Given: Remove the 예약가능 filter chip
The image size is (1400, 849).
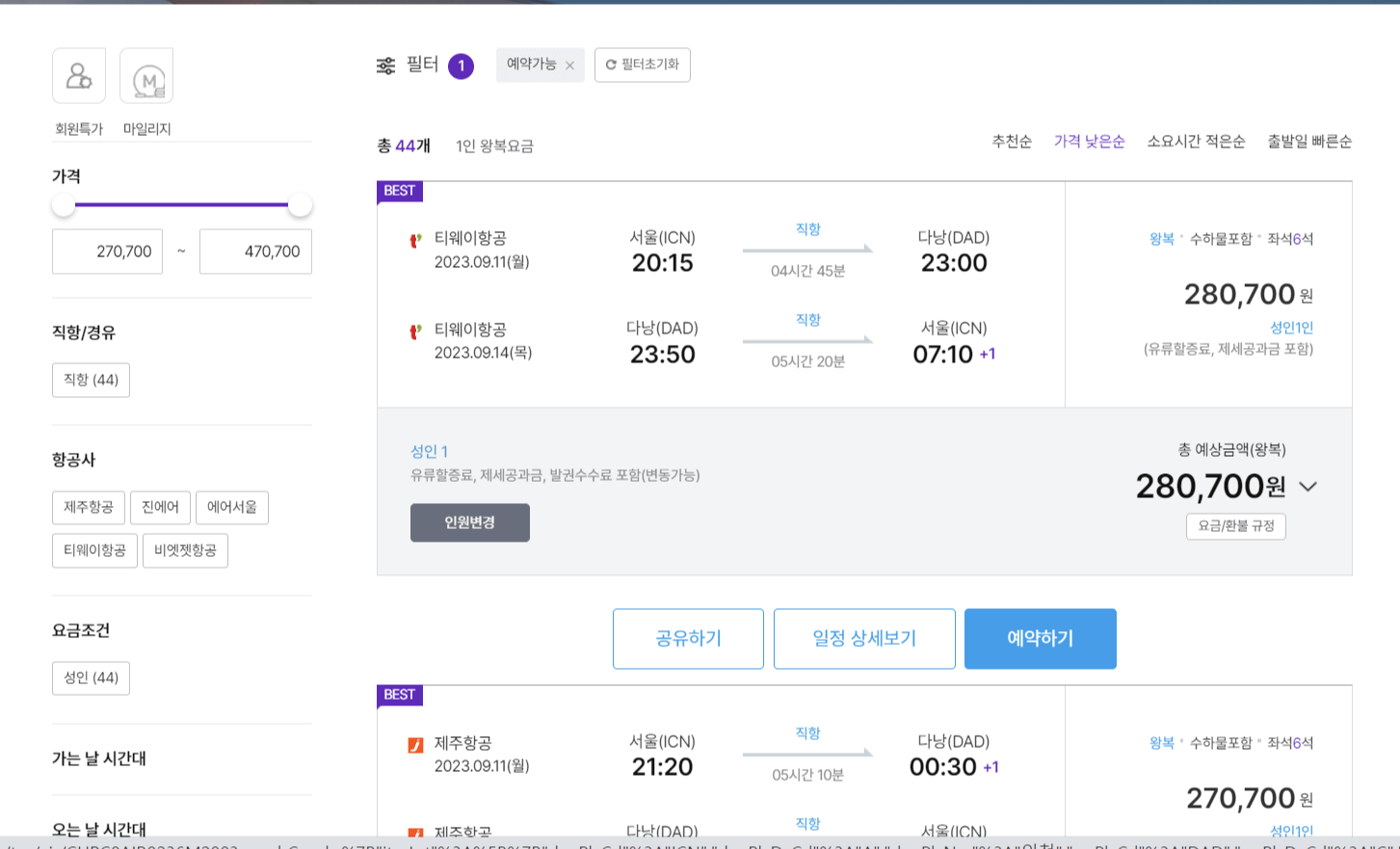Looking at the screenshot, I should tap(570, 65).
